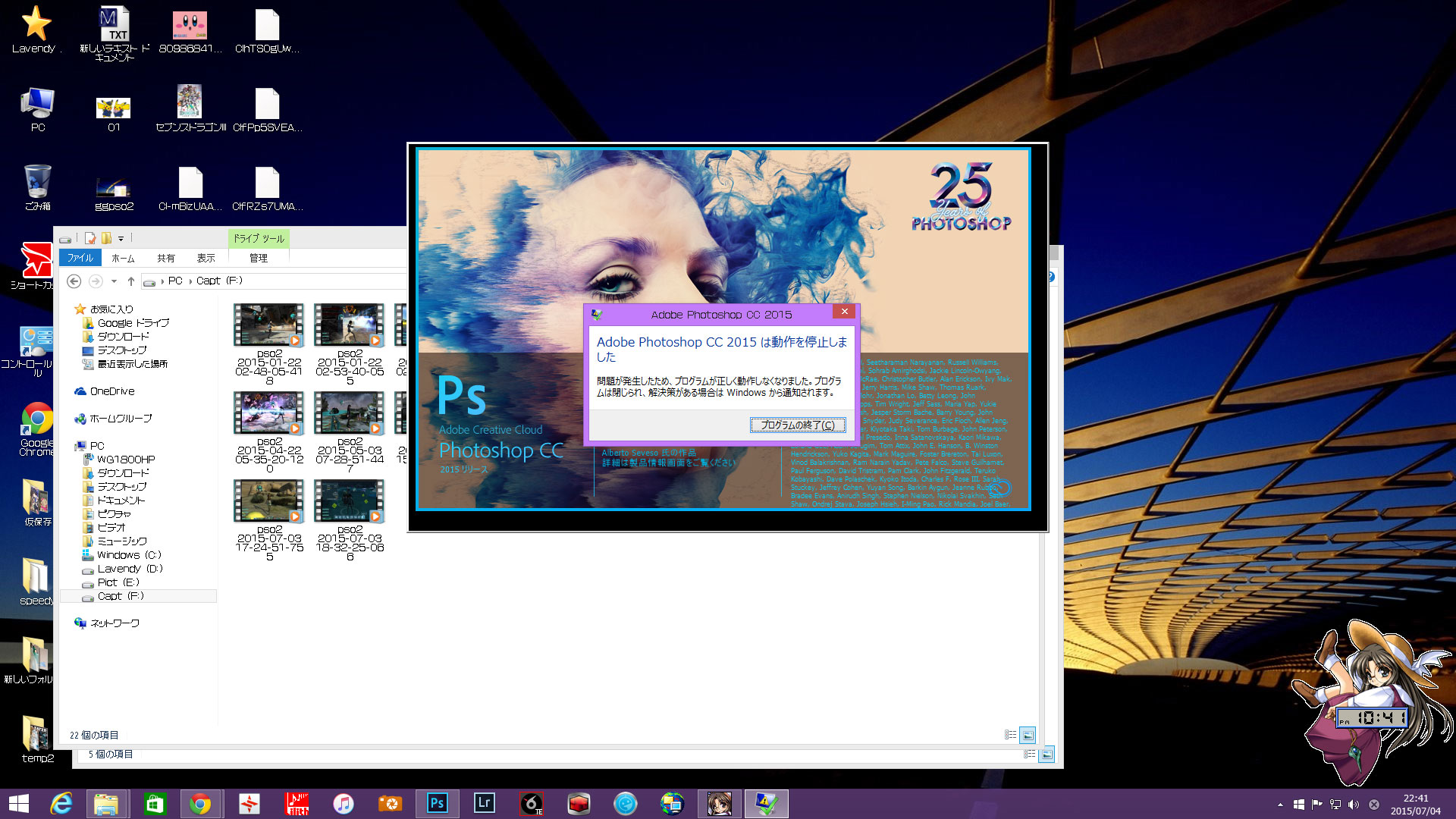Open the recent locations dropdown in Explorer
The height and width of the screenshot is (819, 1456).
(114, 281)
